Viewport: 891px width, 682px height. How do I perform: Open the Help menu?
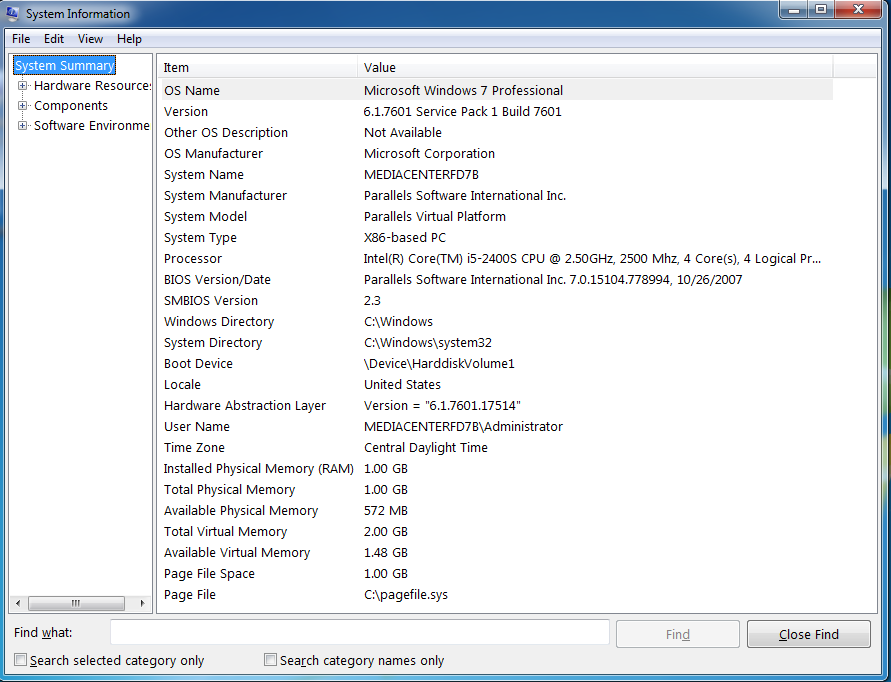coord(129,38)
